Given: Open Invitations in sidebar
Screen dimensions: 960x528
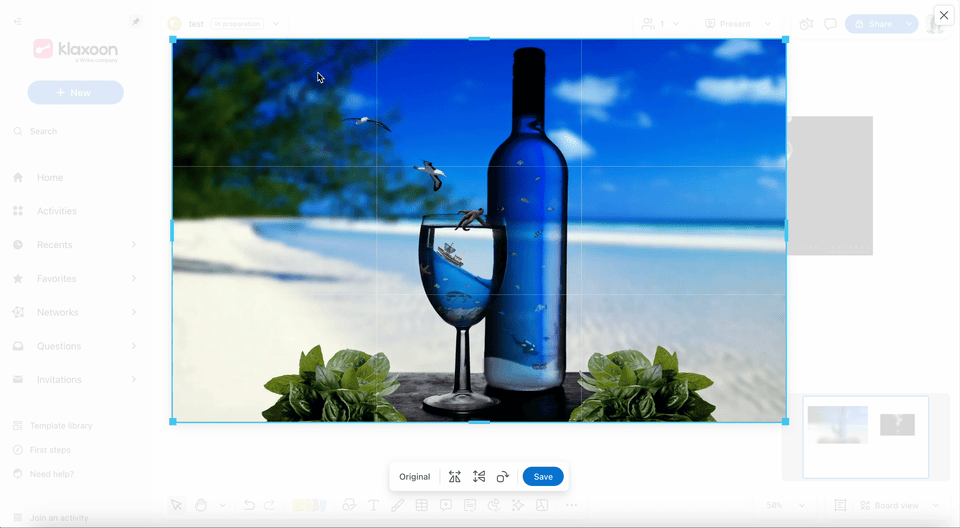Looking at the screenshot, I should [59, 380].
